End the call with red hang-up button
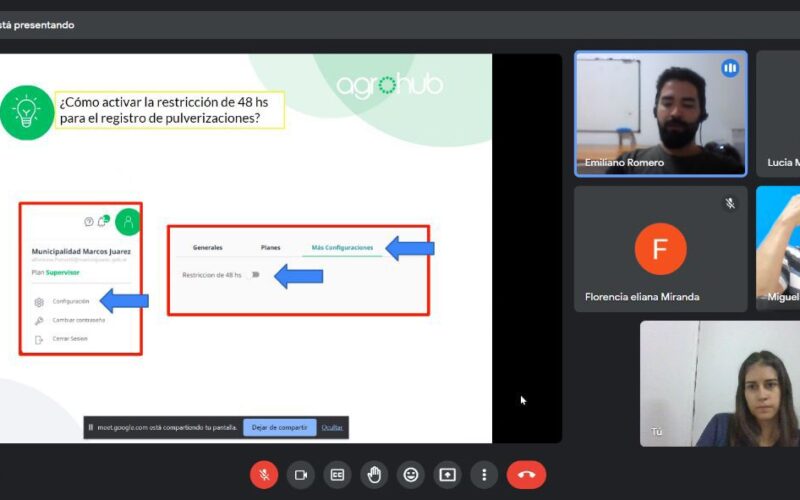This screenshot has height=500, width=800. 527,475
